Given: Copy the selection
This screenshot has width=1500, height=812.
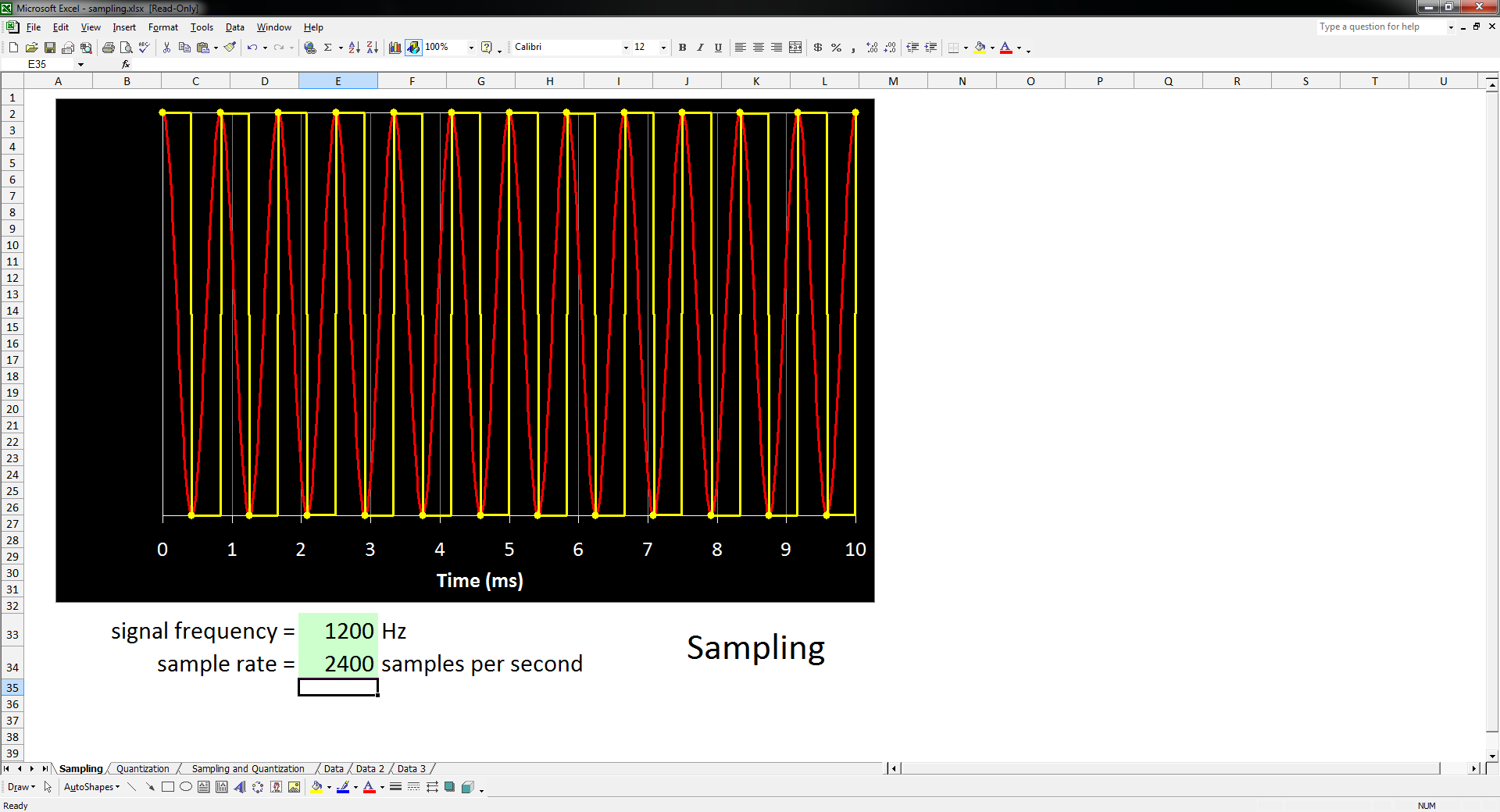Looking at the screenshot, I should (x=184, y=48).
